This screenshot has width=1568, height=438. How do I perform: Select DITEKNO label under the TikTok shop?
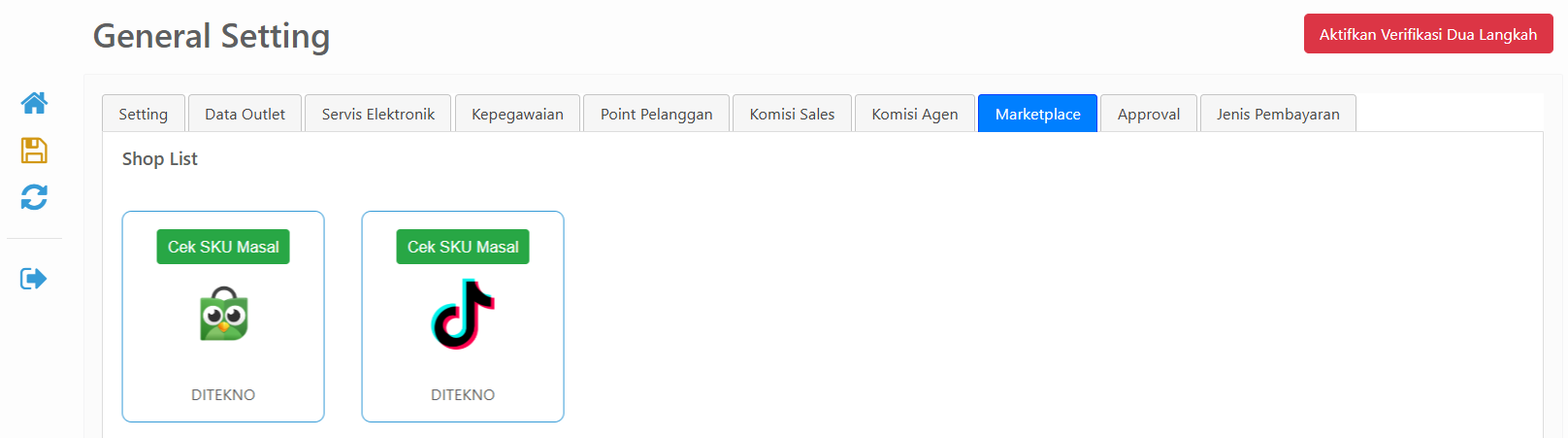click(463, 394)
